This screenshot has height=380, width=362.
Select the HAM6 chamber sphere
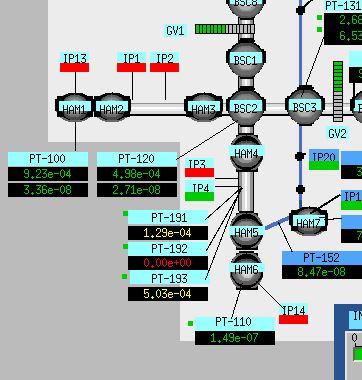[246, 269]
